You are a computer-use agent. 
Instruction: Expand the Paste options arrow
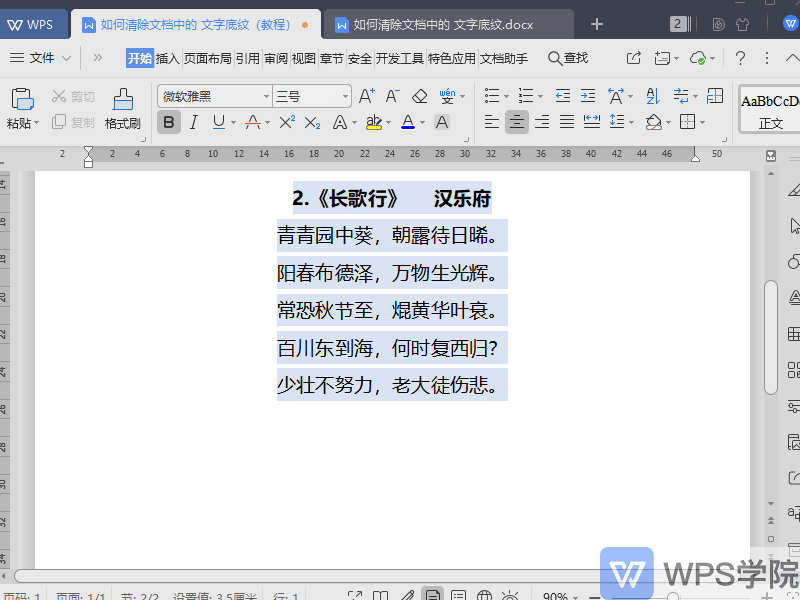(37, 123)
